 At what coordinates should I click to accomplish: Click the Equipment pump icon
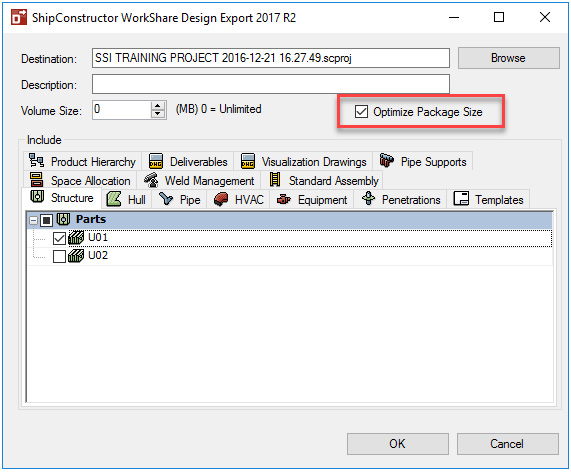tap(284, 199)
